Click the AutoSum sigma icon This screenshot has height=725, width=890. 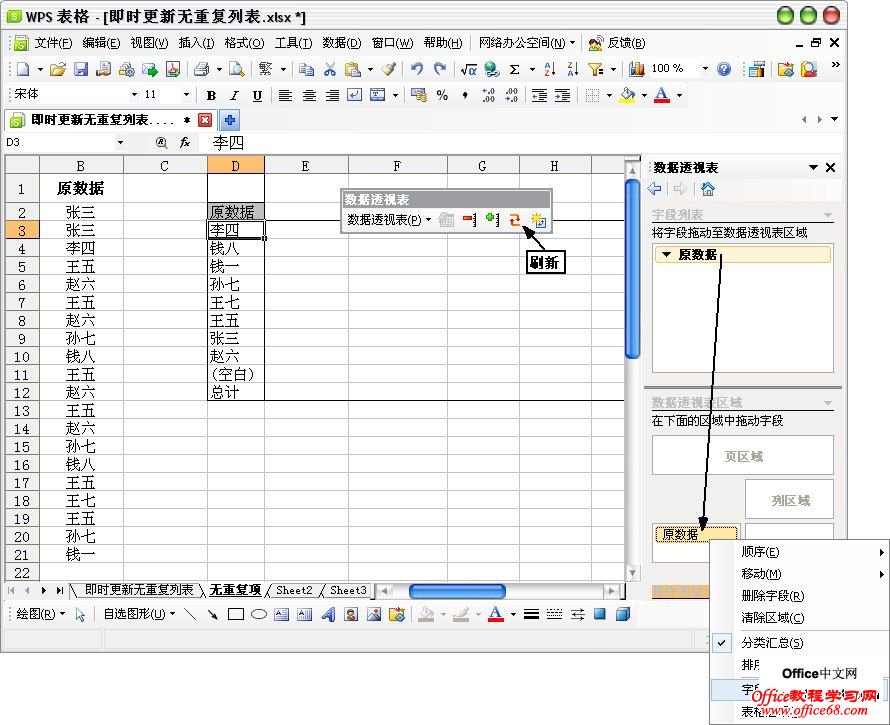514,69
